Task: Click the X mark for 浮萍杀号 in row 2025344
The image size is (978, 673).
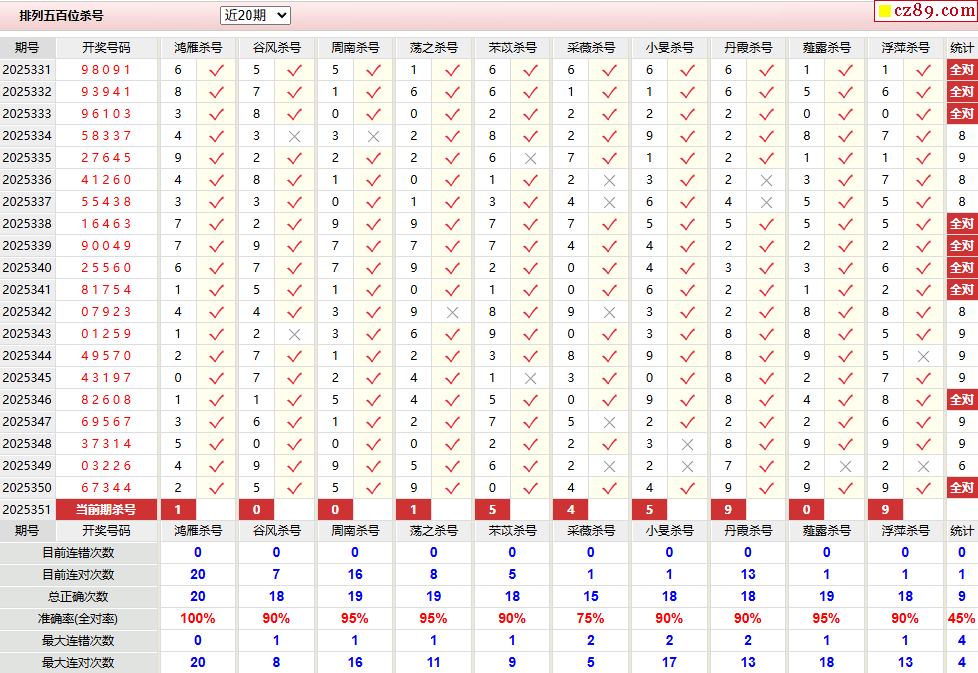Action: click(924, 356)
